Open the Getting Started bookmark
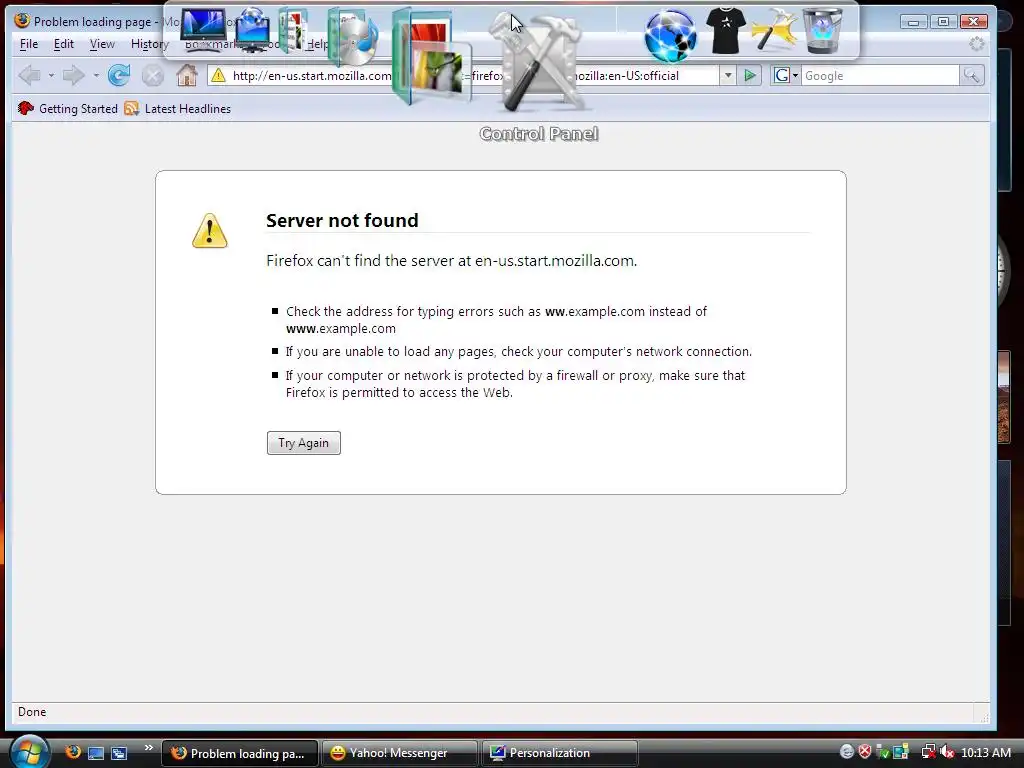The height and width of the screenshot is (768, 1024). coord(68,108)
